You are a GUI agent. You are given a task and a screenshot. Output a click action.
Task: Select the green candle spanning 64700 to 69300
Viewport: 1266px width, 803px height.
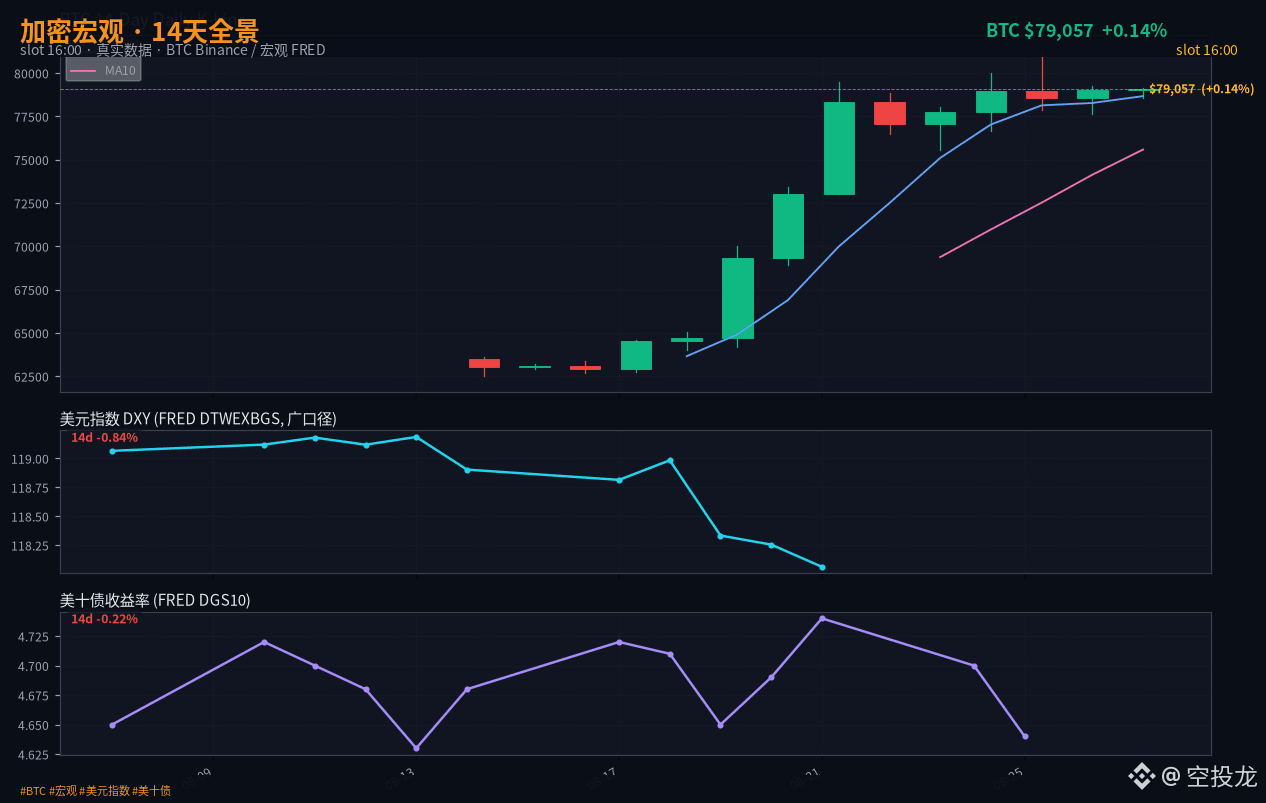click(738, 298)
